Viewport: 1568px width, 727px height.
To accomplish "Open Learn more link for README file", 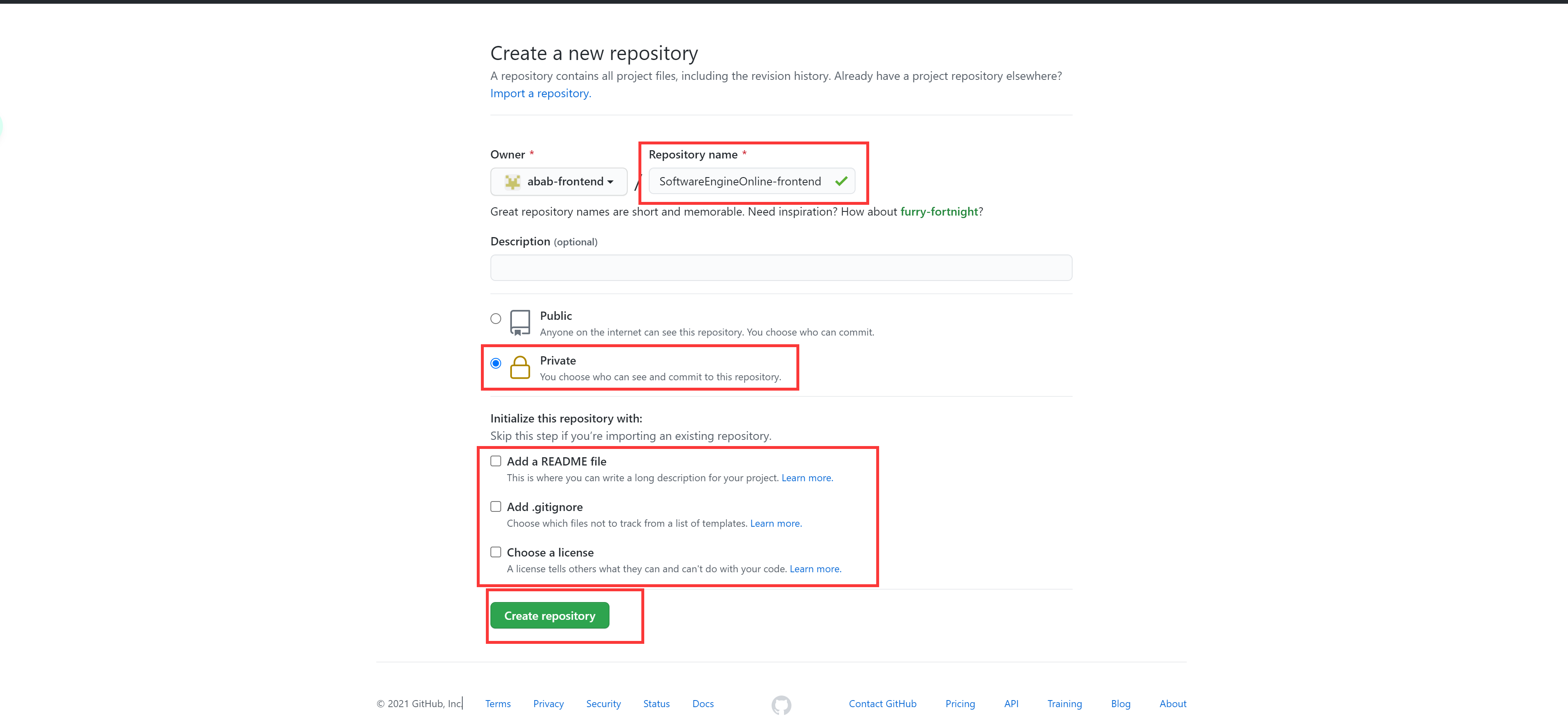I will click(x=807, y=478).
